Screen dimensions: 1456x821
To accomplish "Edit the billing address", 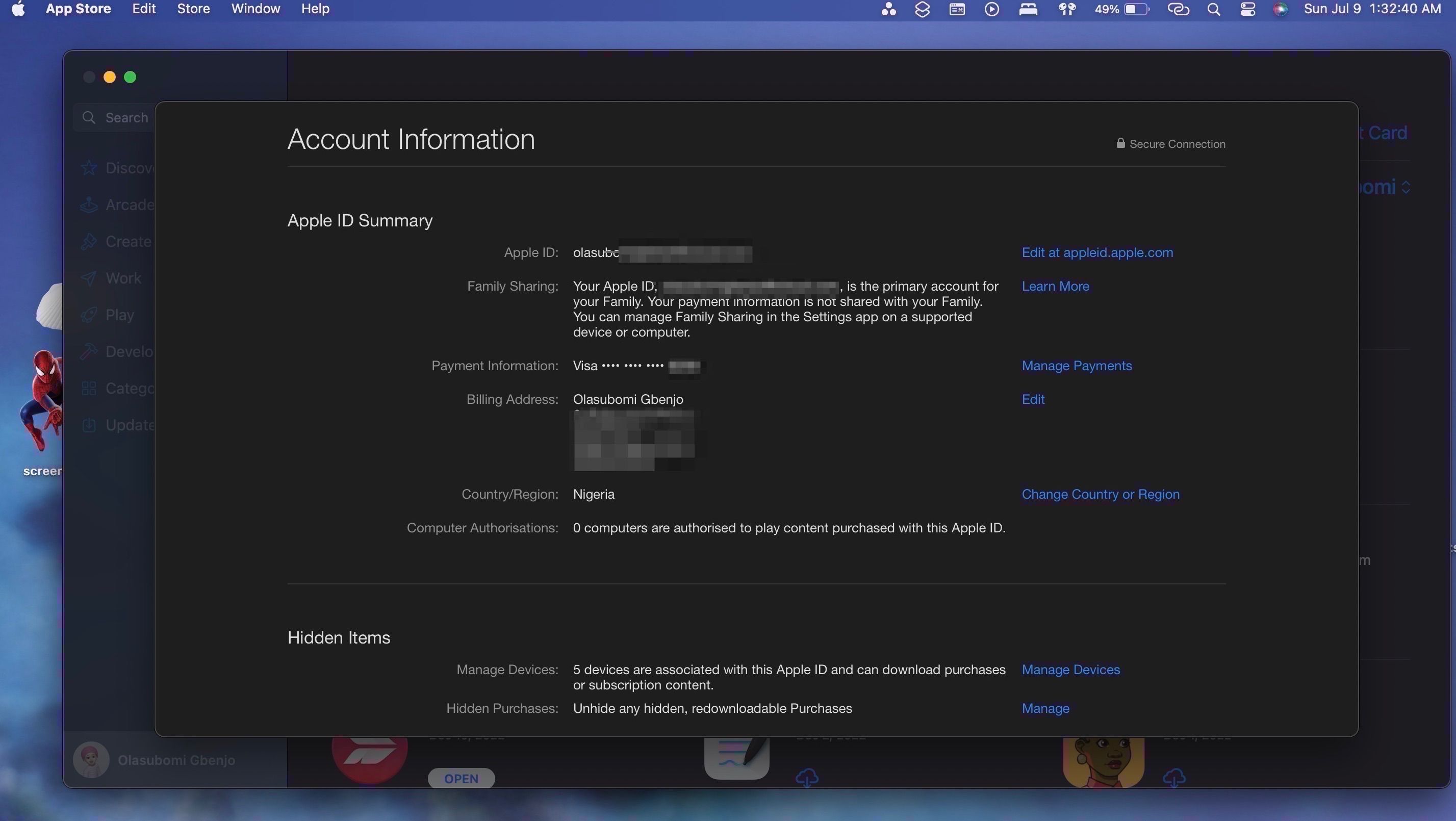I will coord(1033,399).
